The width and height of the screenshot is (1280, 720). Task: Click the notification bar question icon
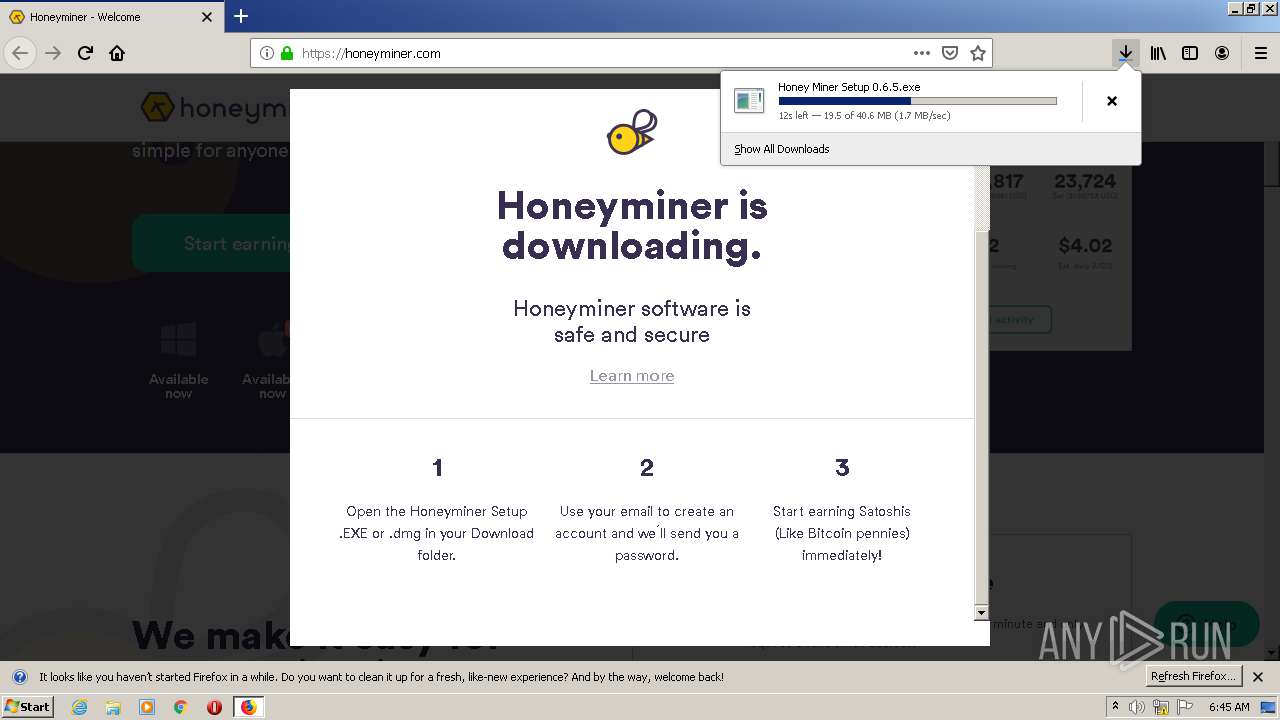(19, 677)
